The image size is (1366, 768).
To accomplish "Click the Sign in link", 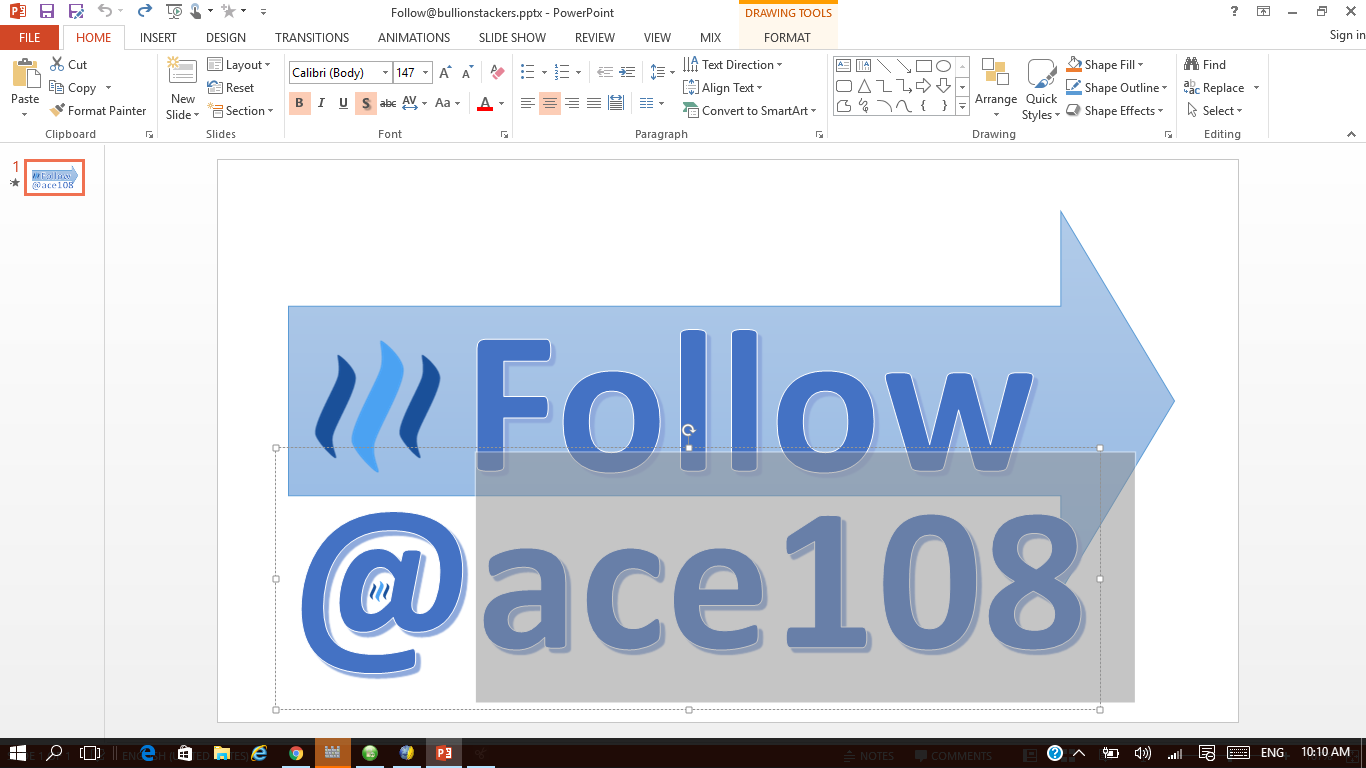I will click(x=1347, y=36).
